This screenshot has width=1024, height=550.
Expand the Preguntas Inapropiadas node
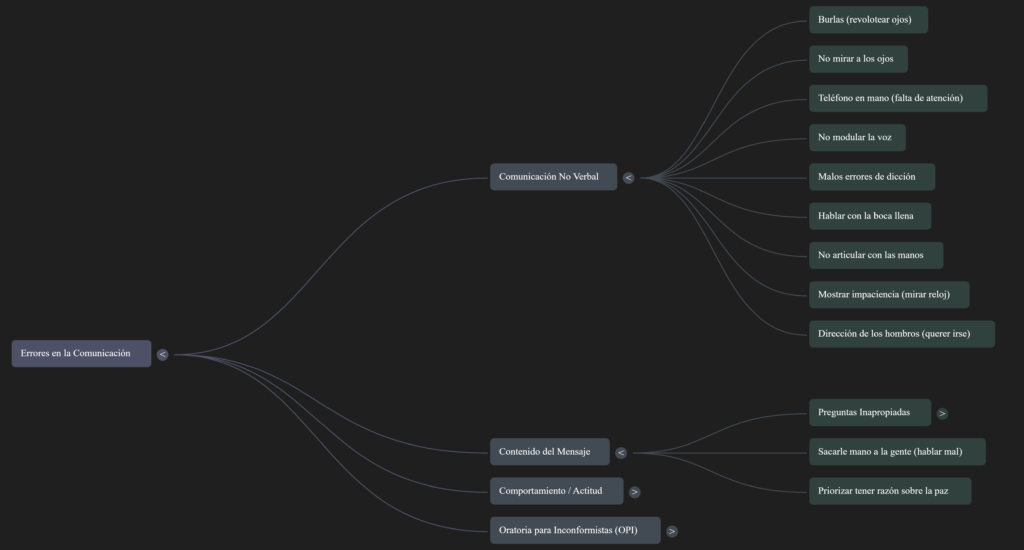[x=942, y=413]
